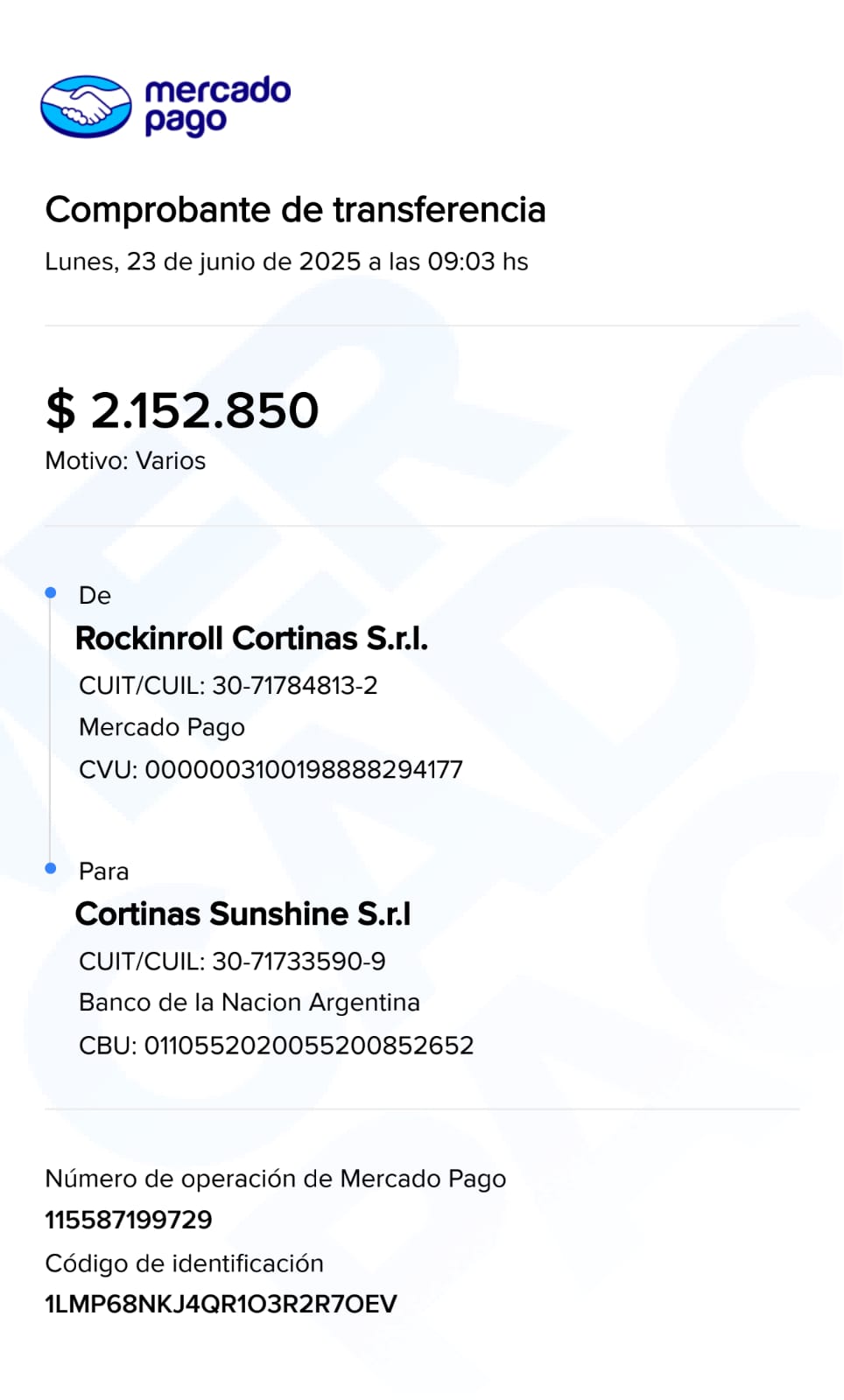Select operation number 115587199729
The width and height of the screenshot is (844, 1400).
(x=129, y=1220)
